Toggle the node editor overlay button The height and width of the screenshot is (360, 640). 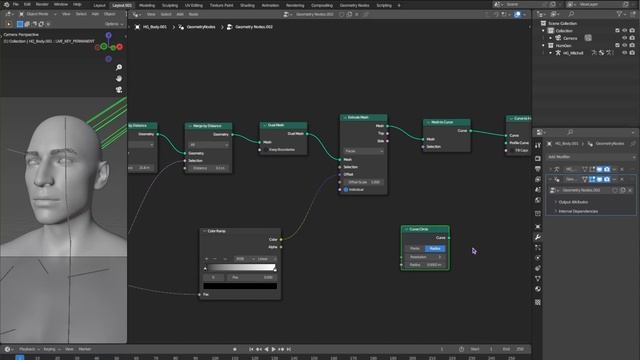517,14
